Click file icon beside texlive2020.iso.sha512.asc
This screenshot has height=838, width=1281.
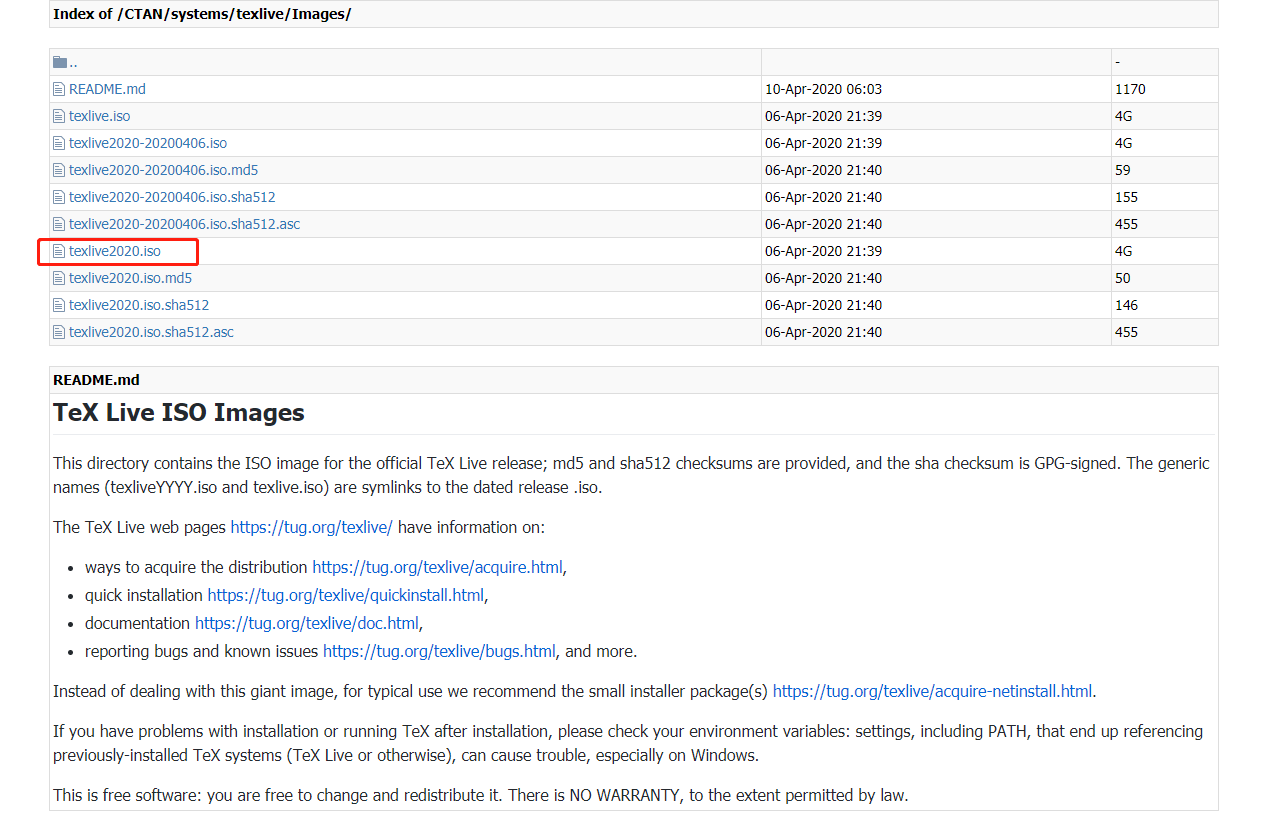59,332
